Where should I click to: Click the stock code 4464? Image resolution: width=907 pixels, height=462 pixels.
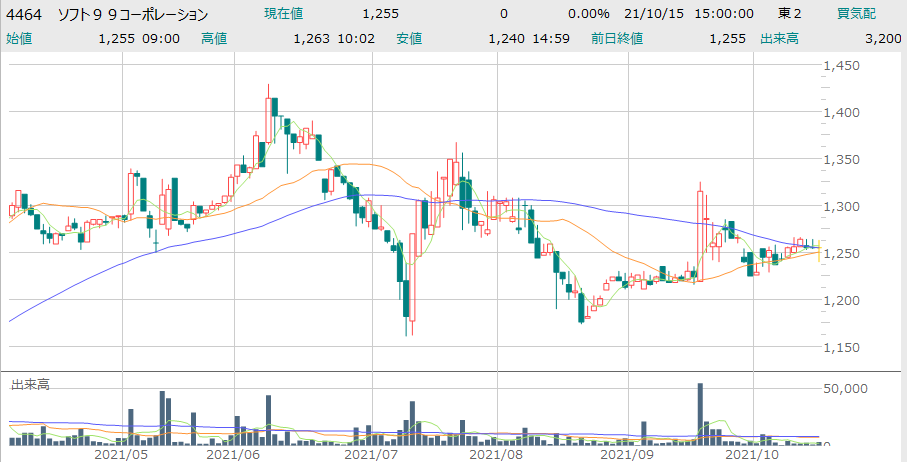pyautogui.click(x=24, y=14)
